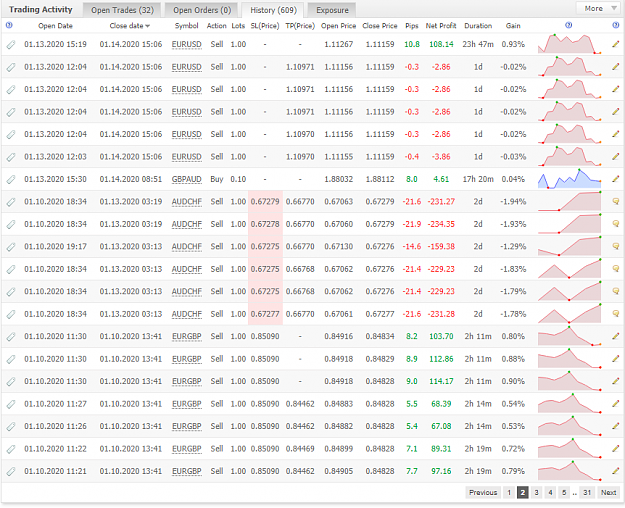Click net profit value 114.17

441,381
